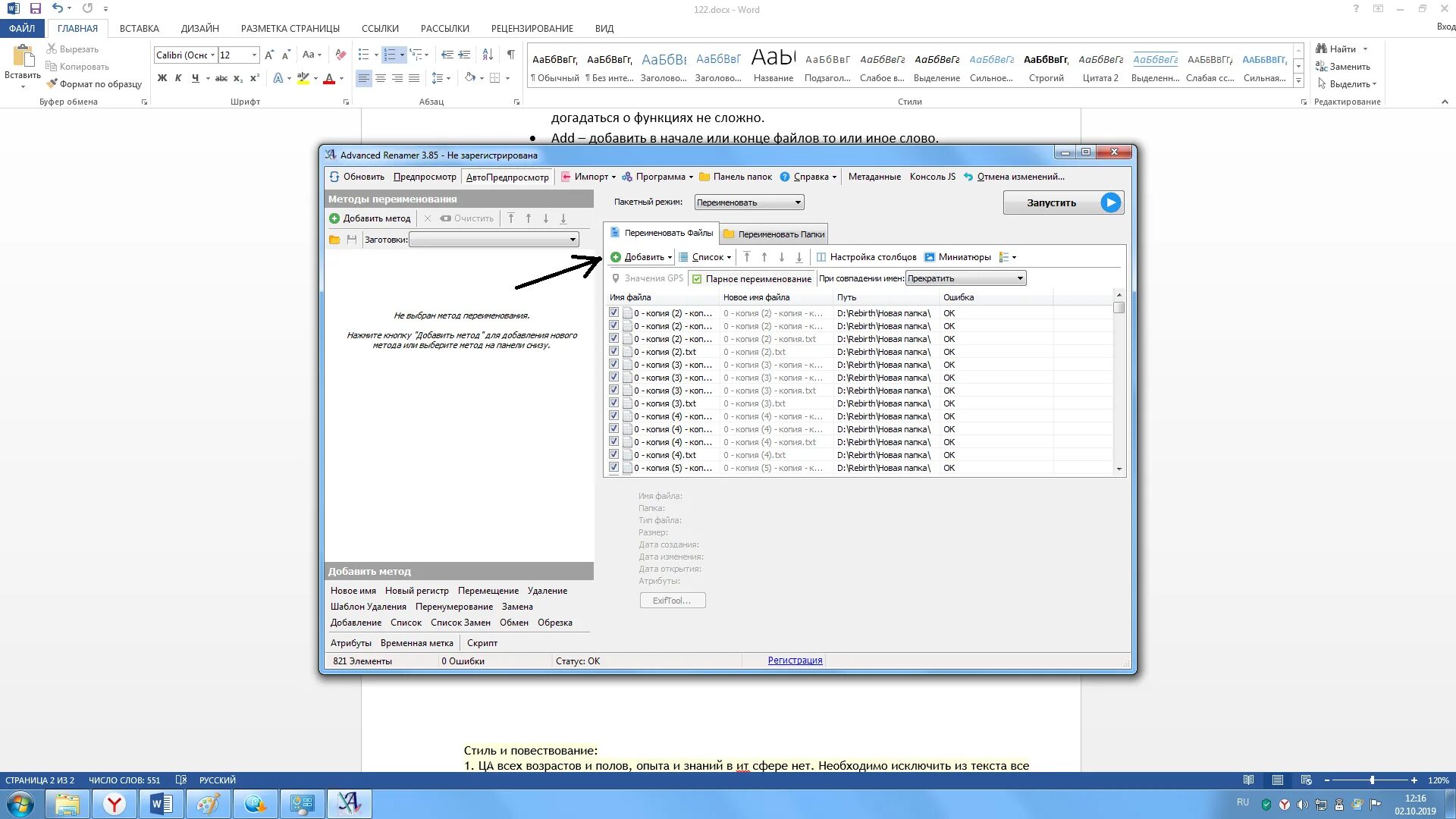Click the center alignment icon

(x=381, y=78)
